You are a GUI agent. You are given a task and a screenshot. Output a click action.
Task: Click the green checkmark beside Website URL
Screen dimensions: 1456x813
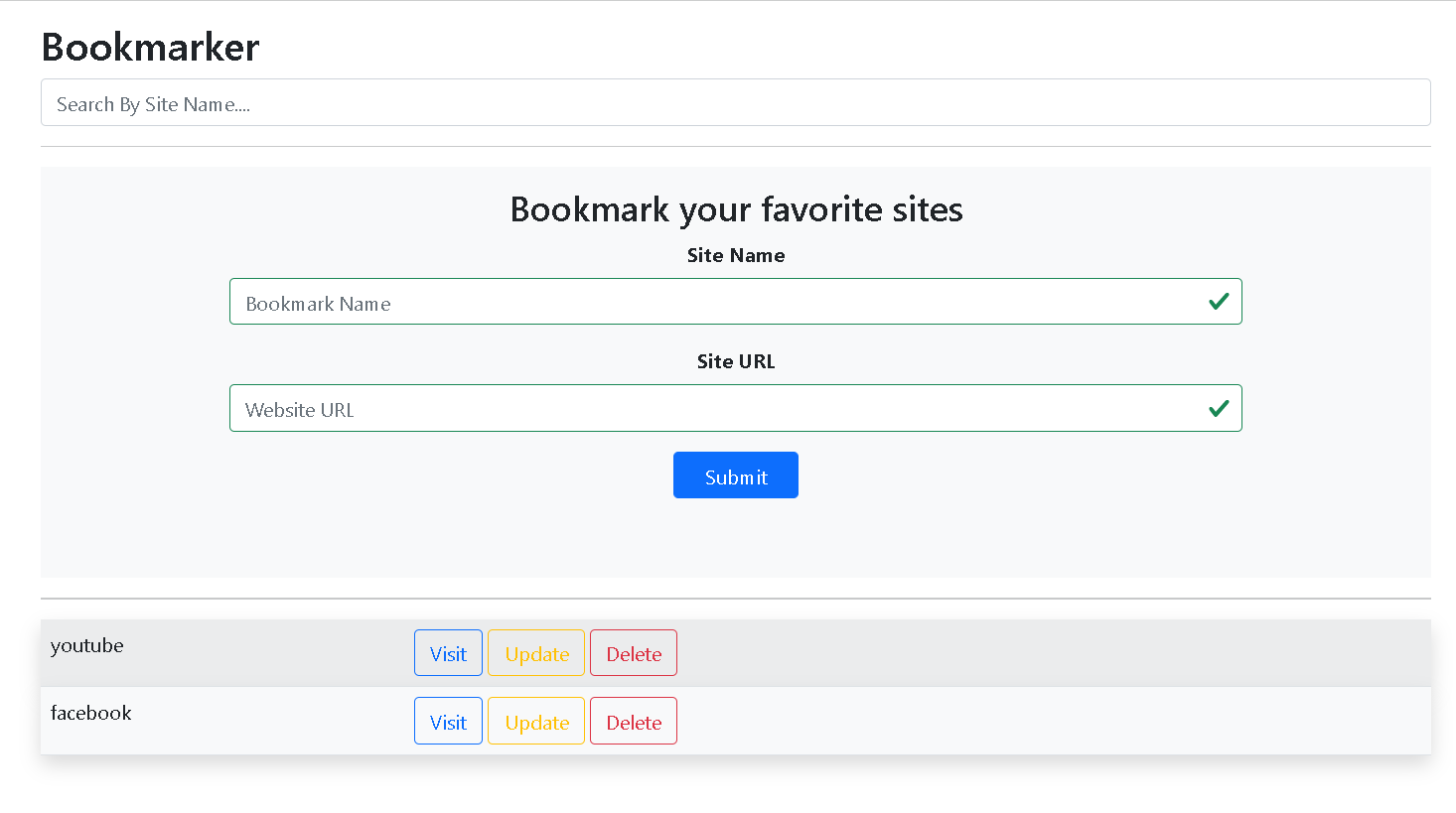1219,407
